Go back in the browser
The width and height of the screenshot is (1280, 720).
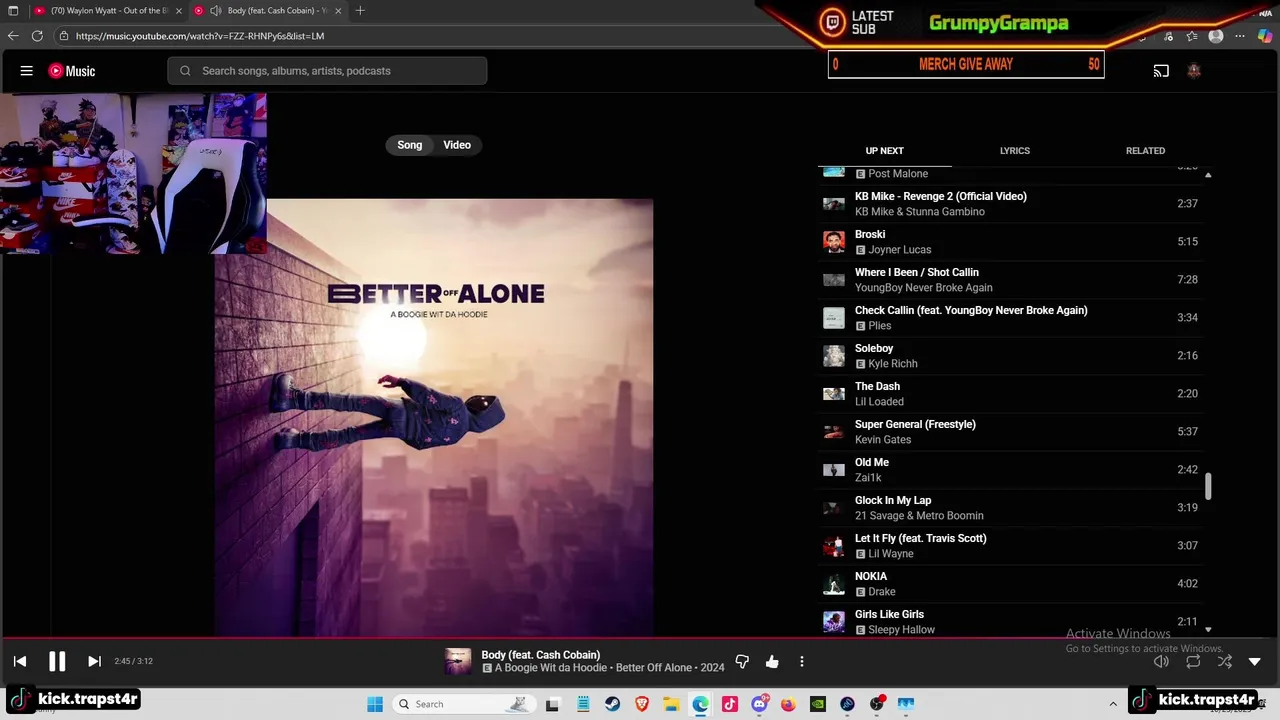click(13, 36)
